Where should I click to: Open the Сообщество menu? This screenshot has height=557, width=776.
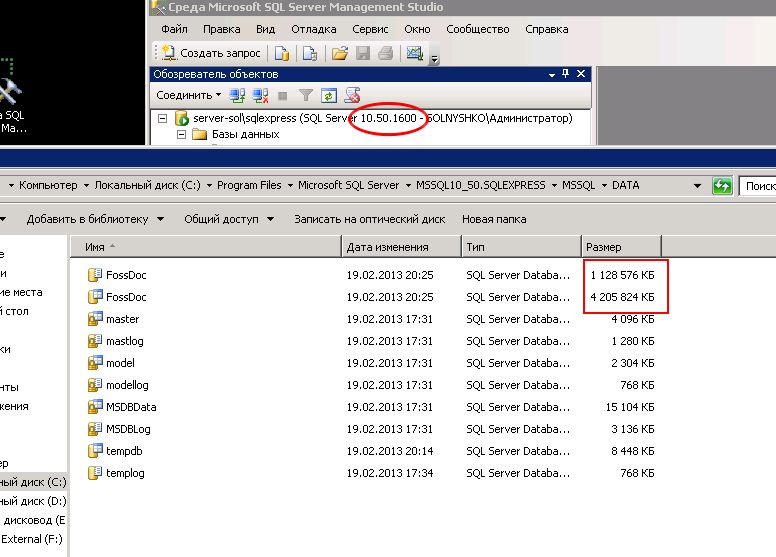click(478, 29)
